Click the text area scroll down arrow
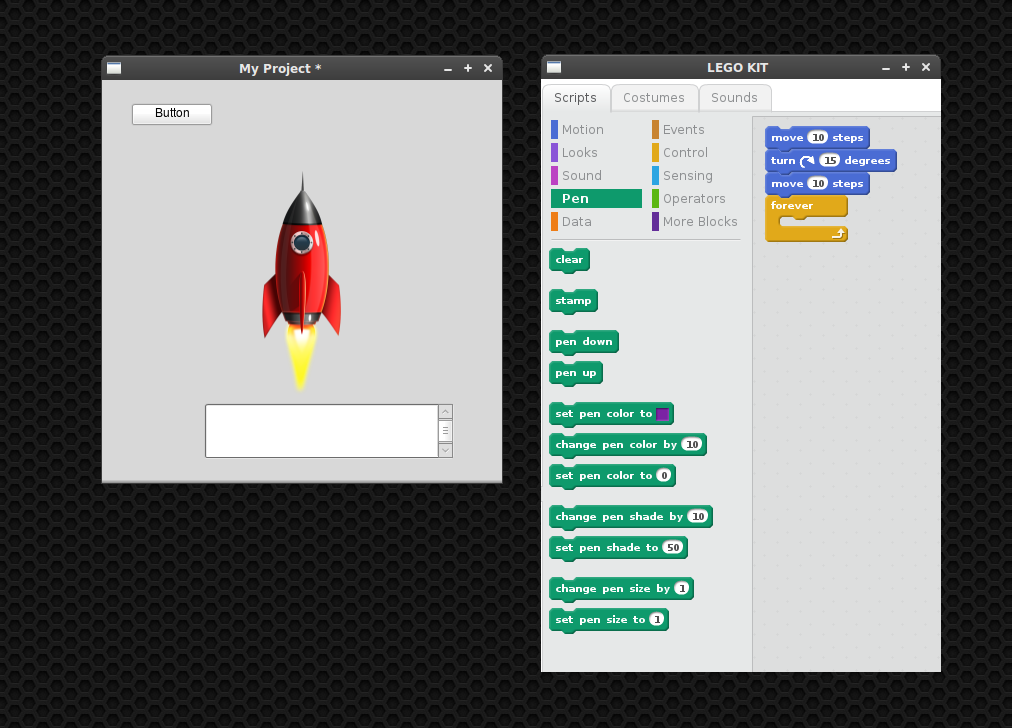 (445, 450)
